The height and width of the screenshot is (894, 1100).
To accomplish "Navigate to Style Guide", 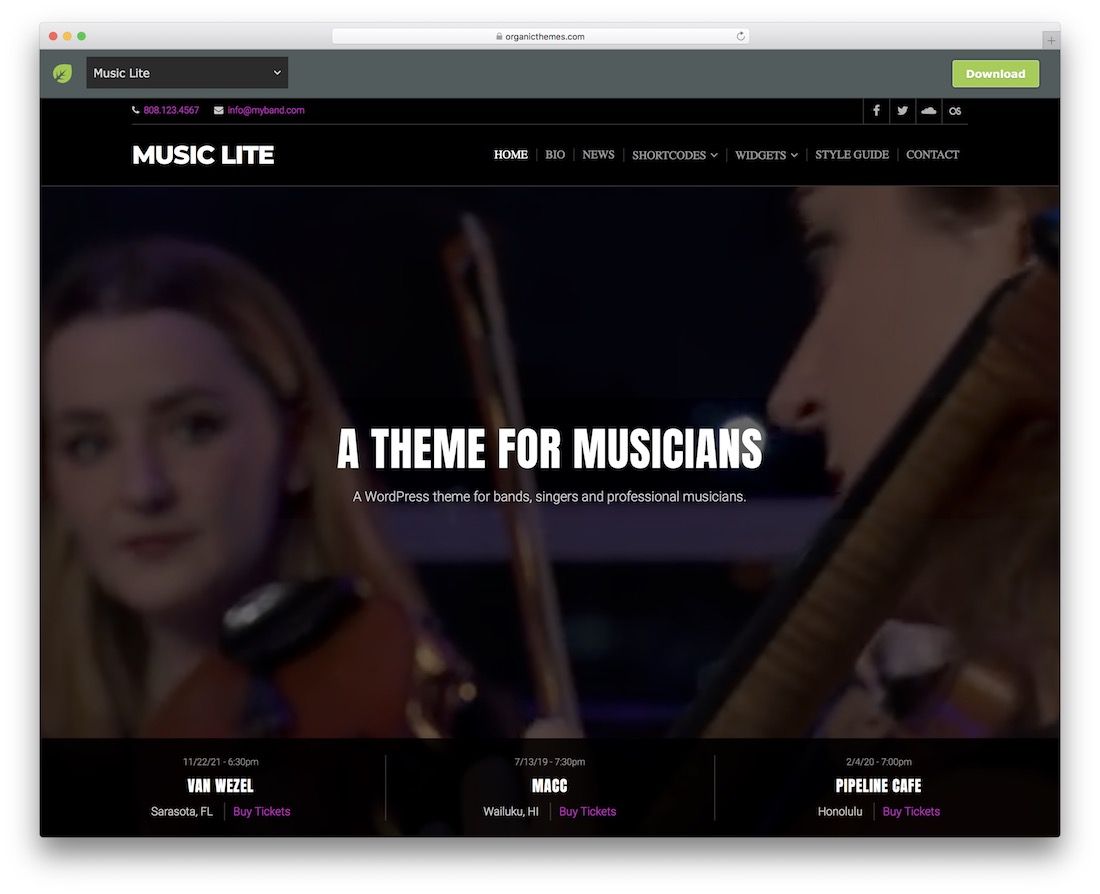I will [x=852, y=155].
